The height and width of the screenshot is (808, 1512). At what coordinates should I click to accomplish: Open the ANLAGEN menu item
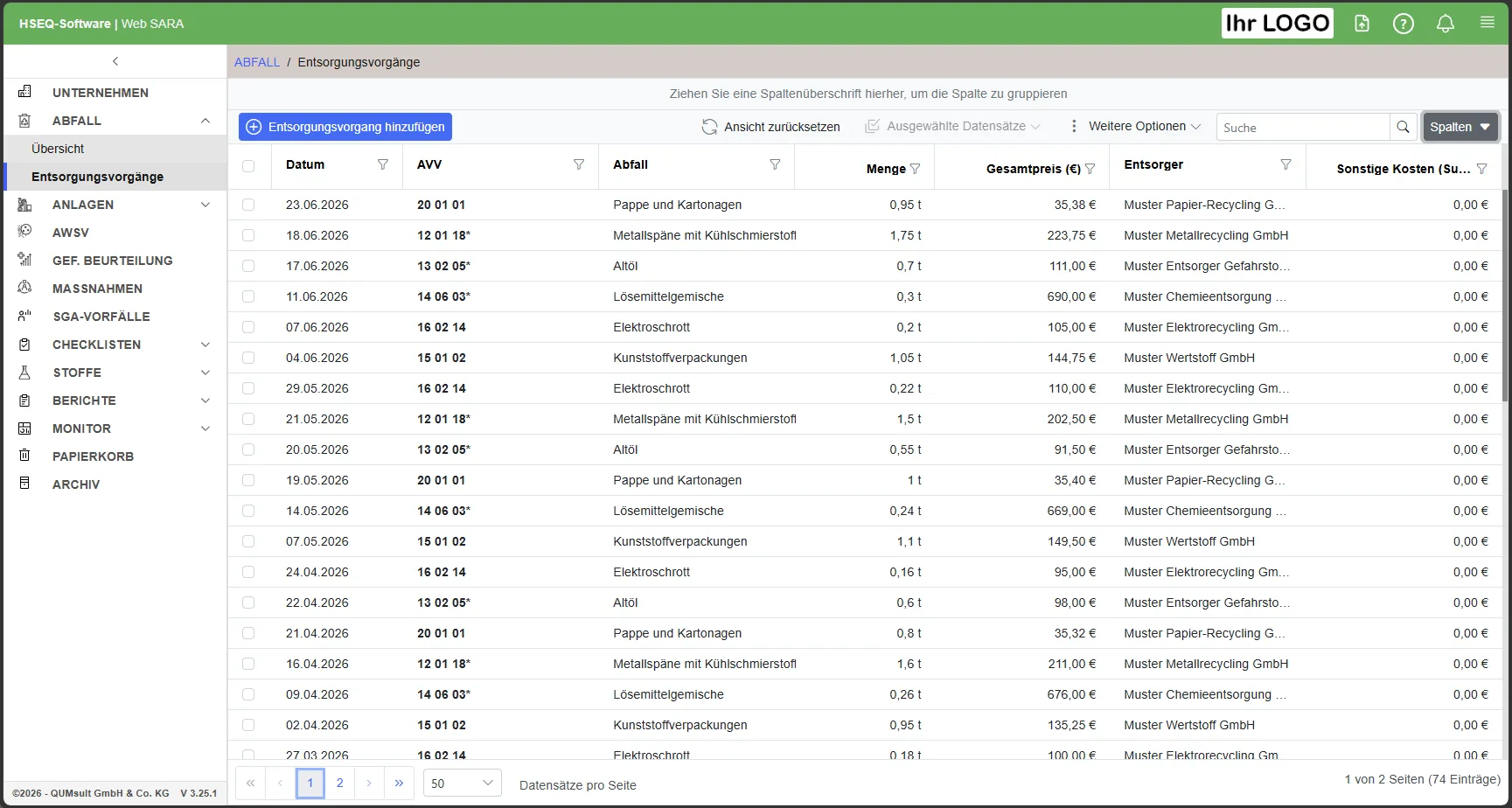(x=115, y=205)
